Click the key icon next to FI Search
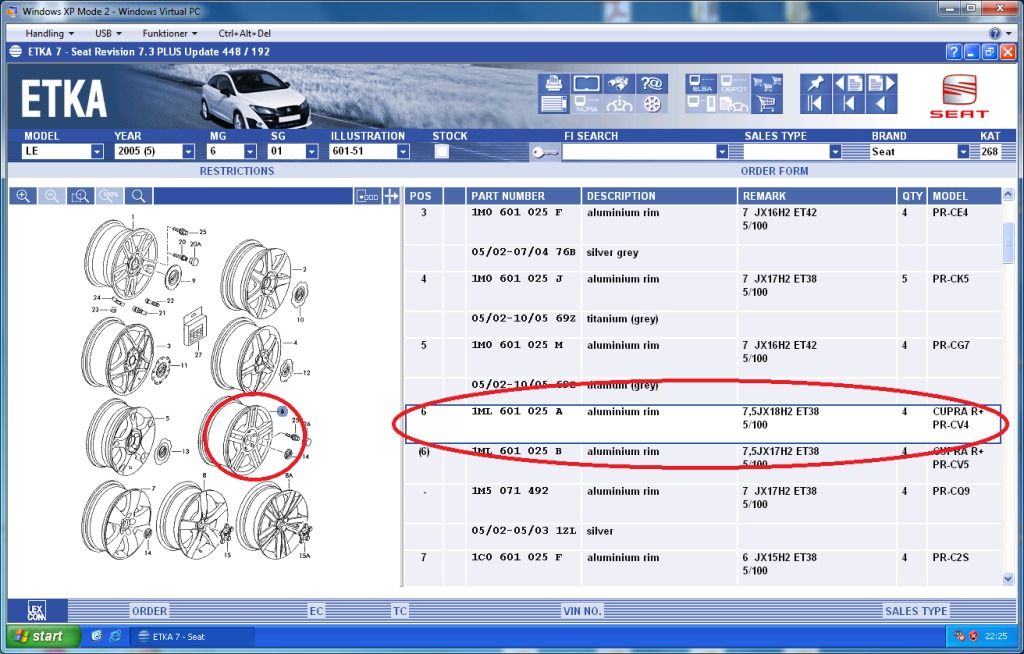 544,152
